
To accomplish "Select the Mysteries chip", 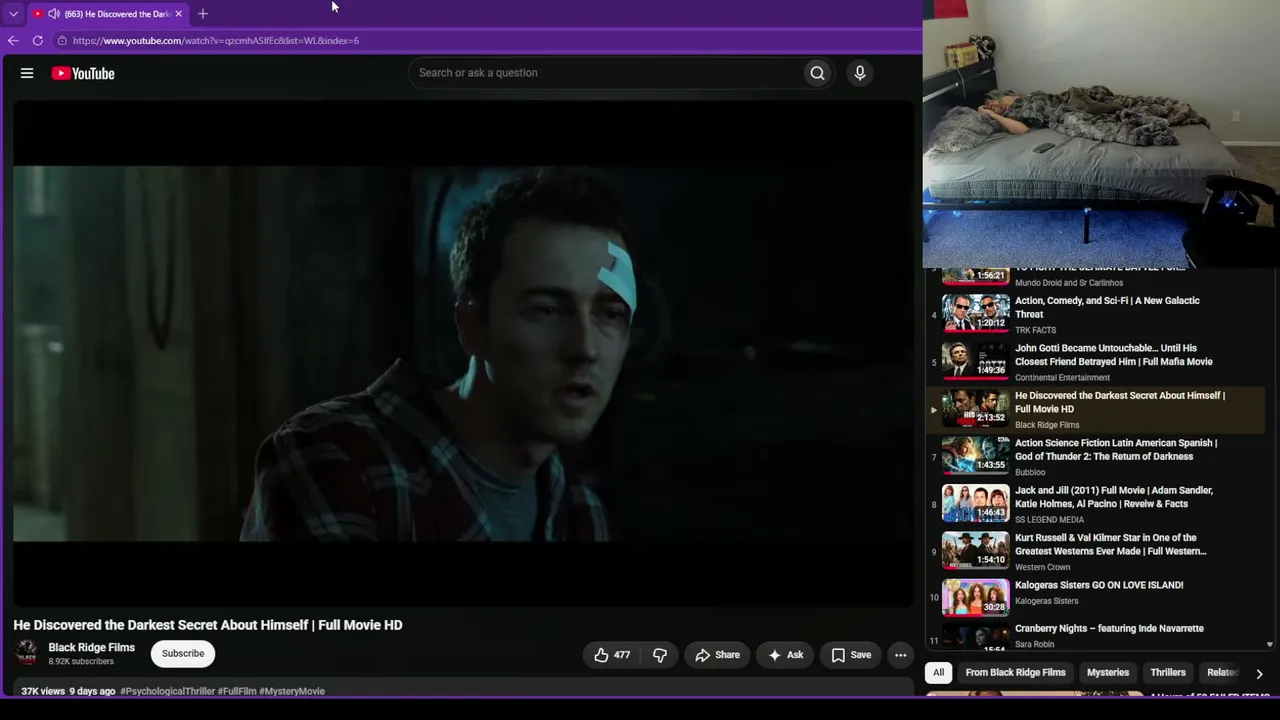I will pos(1108,673).
